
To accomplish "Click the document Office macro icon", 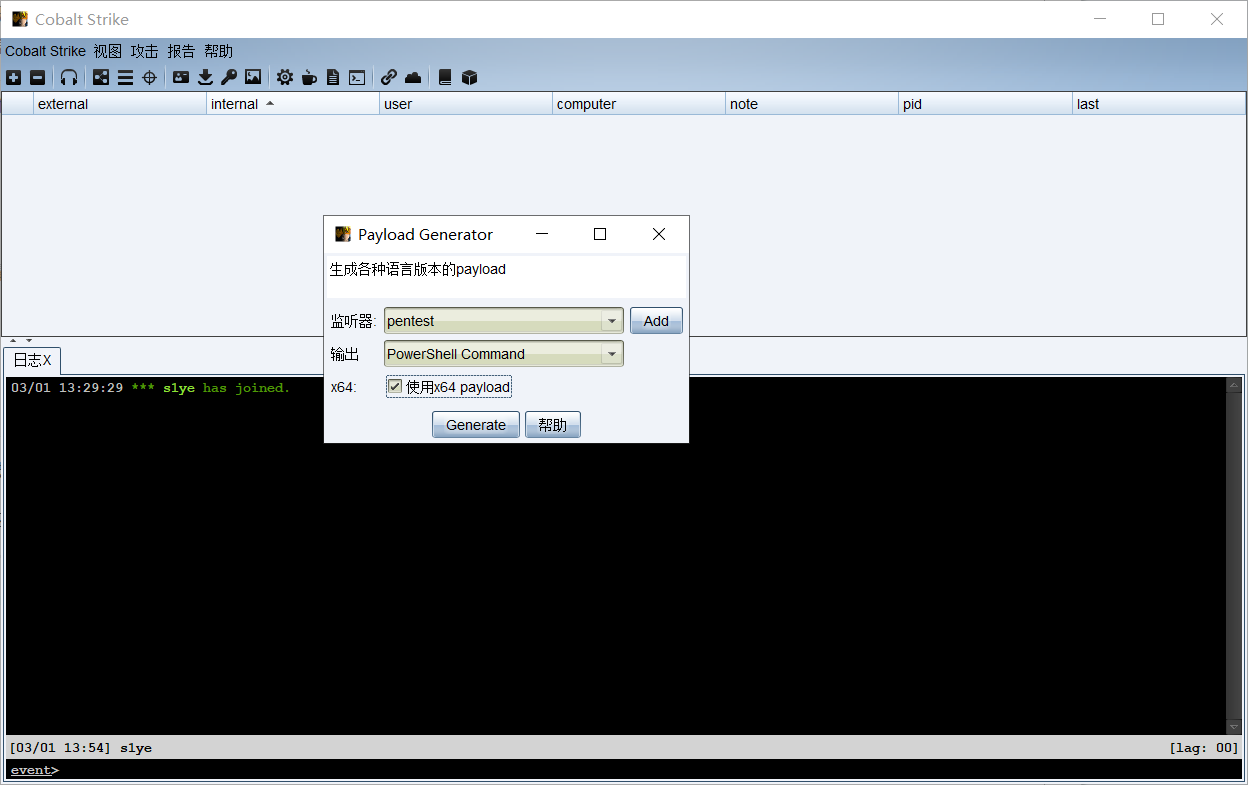I will pos(333,77).
